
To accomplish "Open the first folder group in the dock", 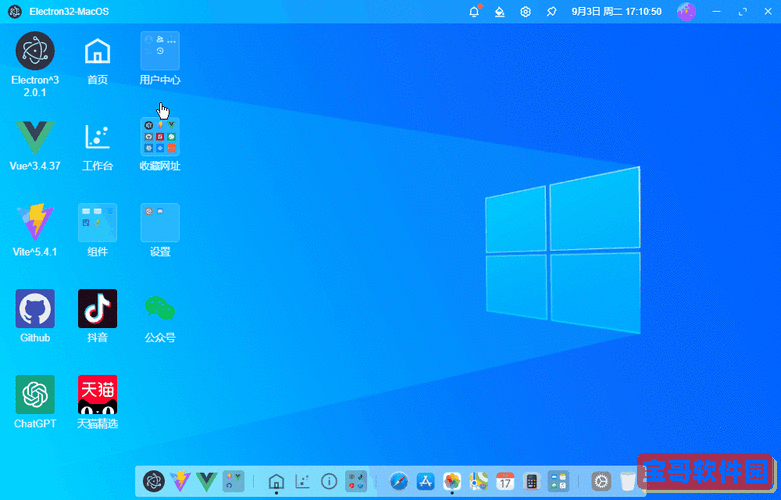I will 233,482.
